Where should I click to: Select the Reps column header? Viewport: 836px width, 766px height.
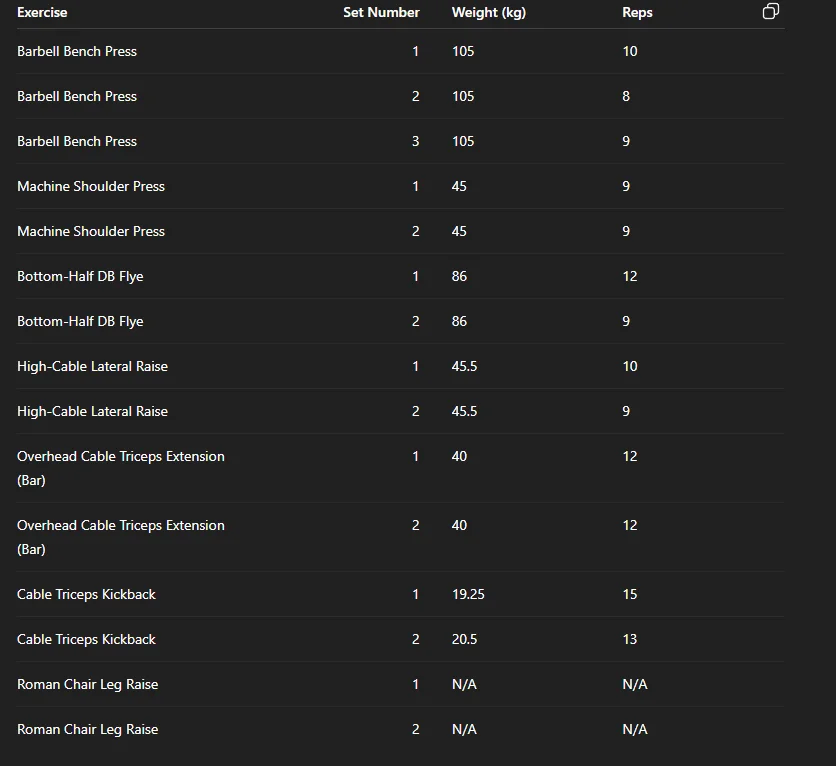637,12
